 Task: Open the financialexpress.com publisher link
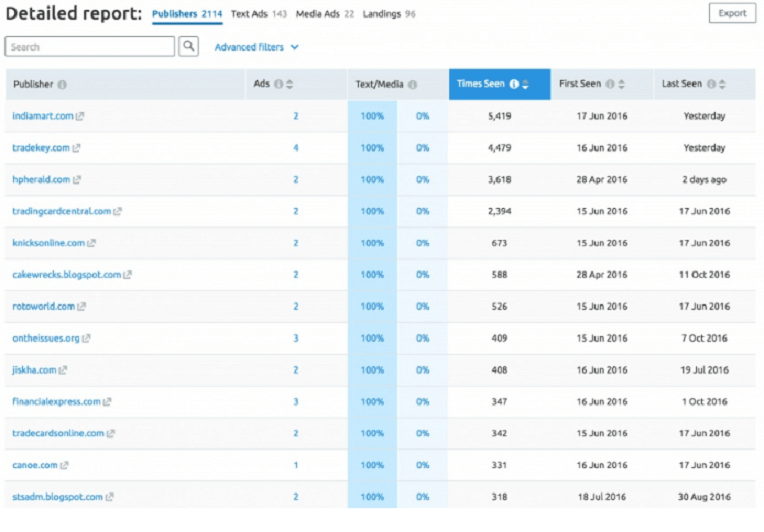(57, 402)
